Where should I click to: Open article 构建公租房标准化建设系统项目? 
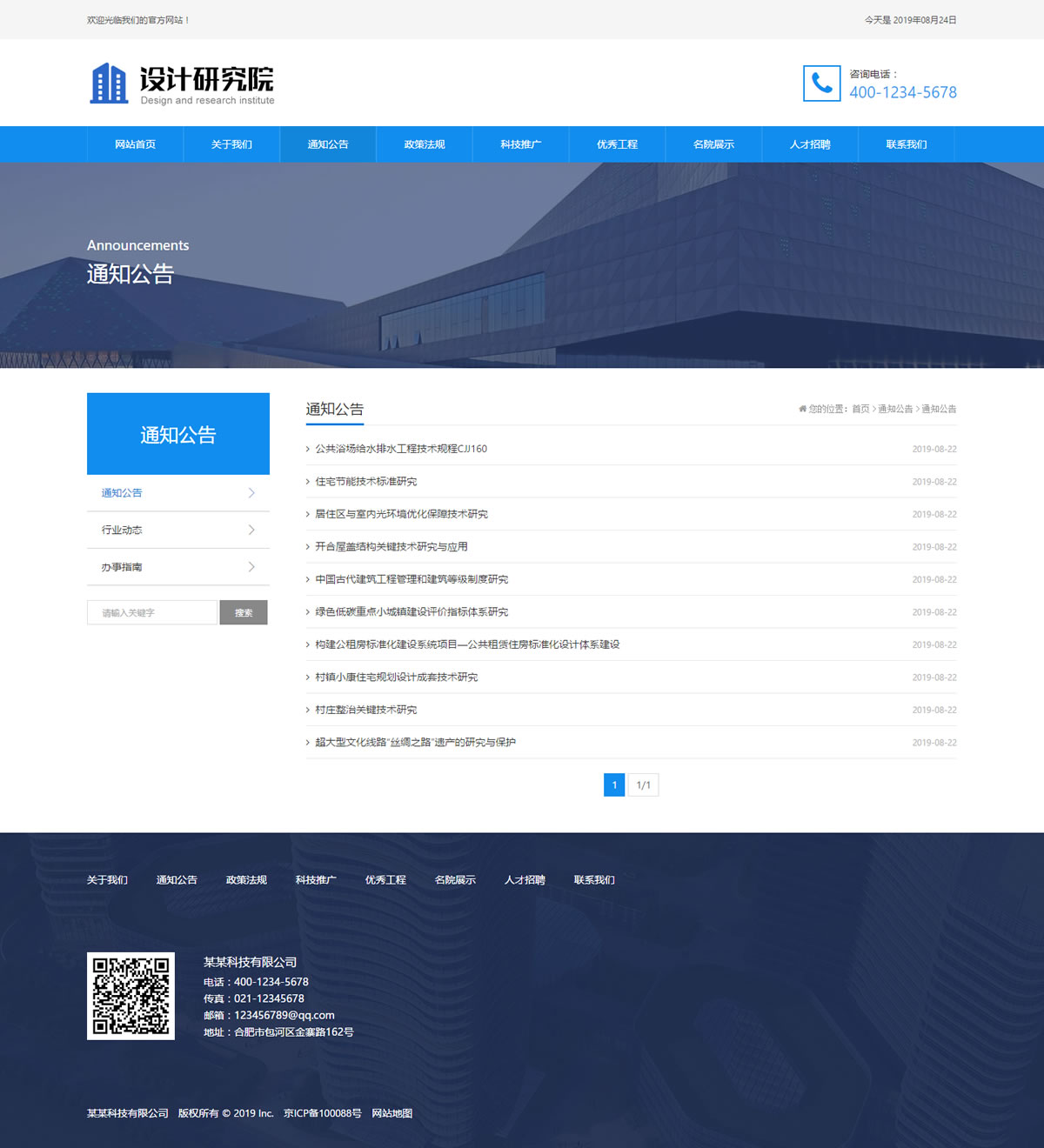467,644
